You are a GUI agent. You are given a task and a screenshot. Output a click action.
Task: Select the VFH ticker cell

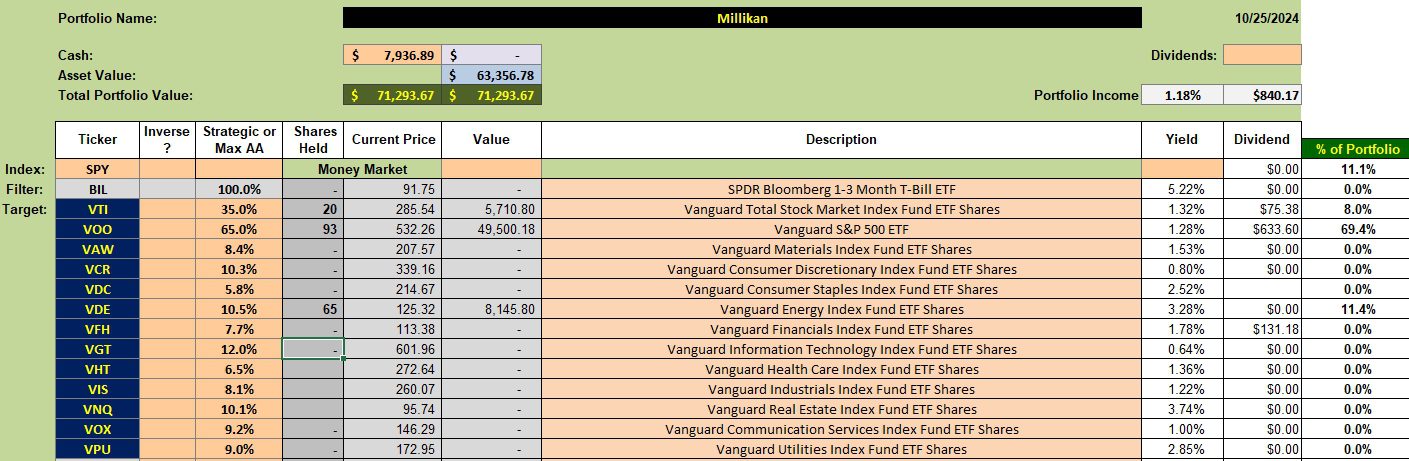pos(97,329)
